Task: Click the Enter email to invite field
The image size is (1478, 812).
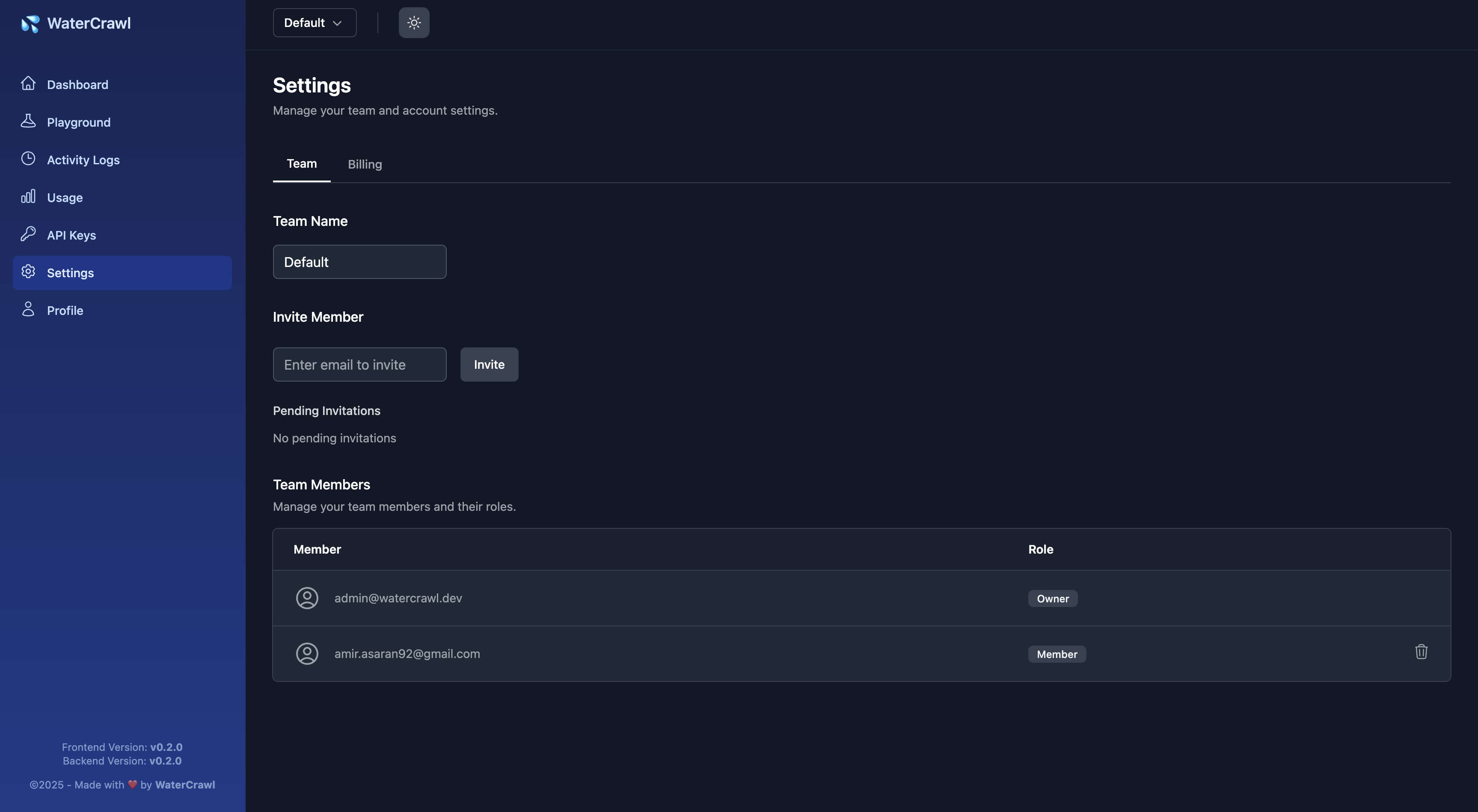Action: coord(359,365)
